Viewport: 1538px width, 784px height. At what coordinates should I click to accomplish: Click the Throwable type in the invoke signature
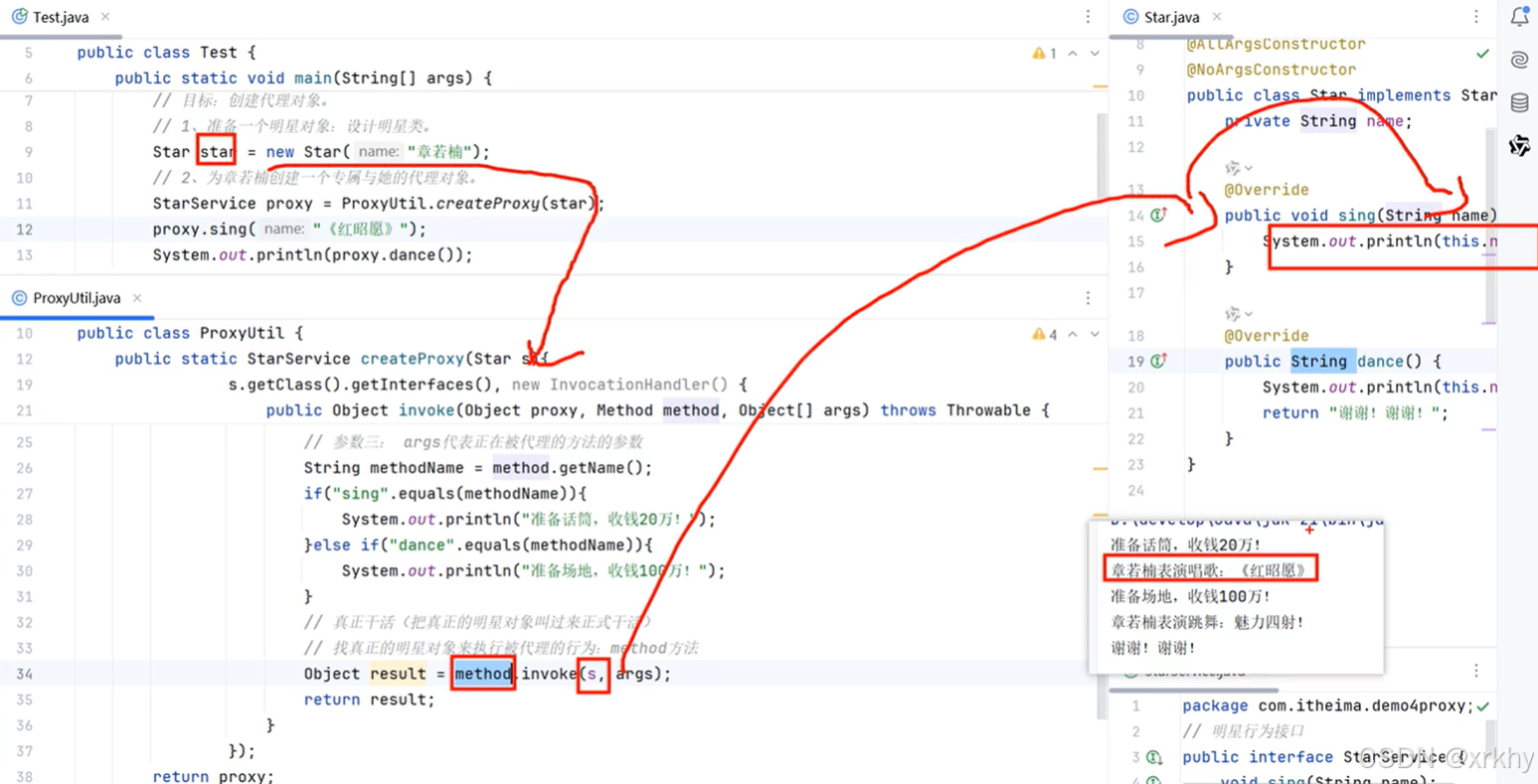tap(988, 410)
